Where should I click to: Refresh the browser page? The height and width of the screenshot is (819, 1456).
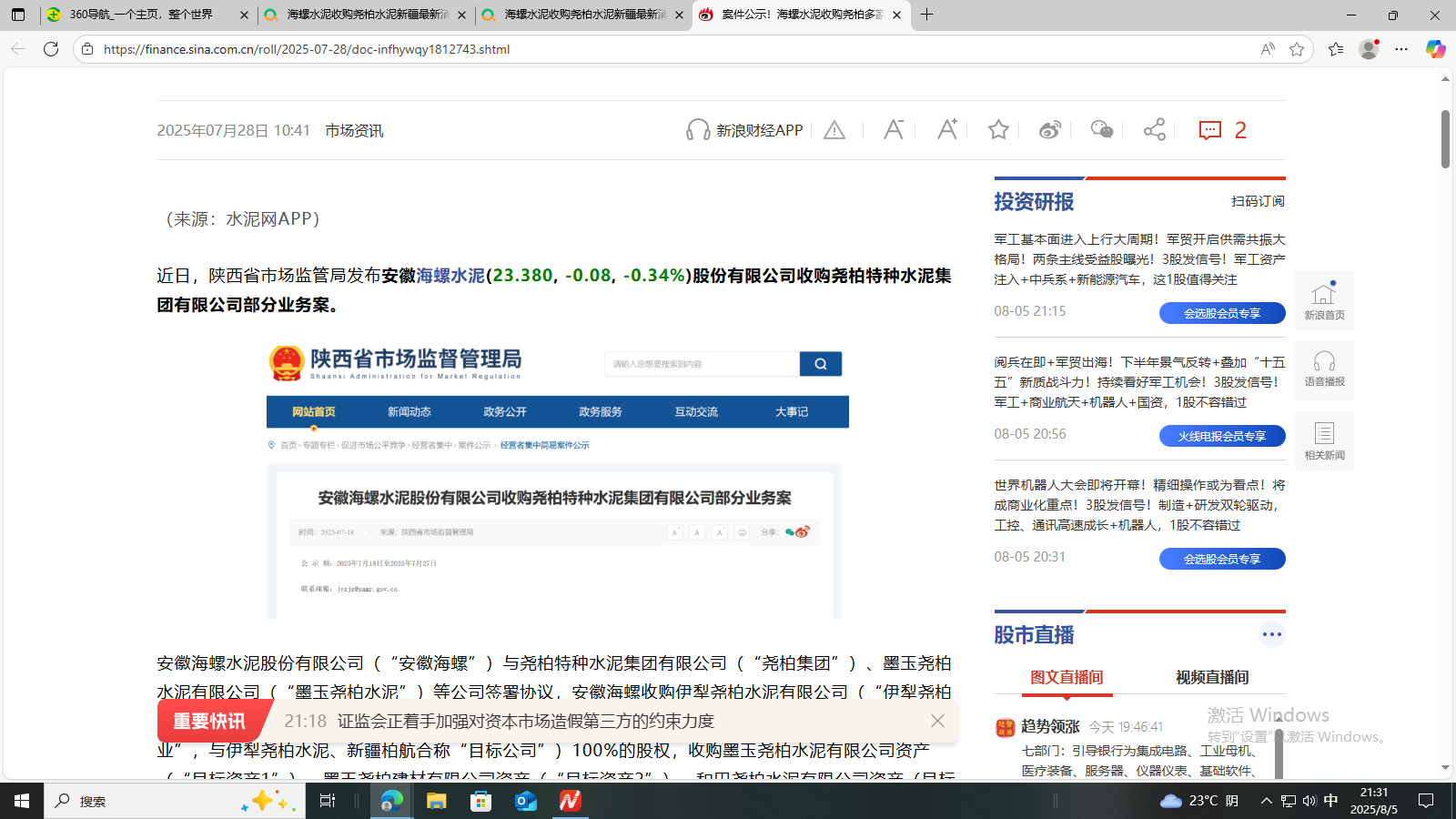[x=51, y=49]
